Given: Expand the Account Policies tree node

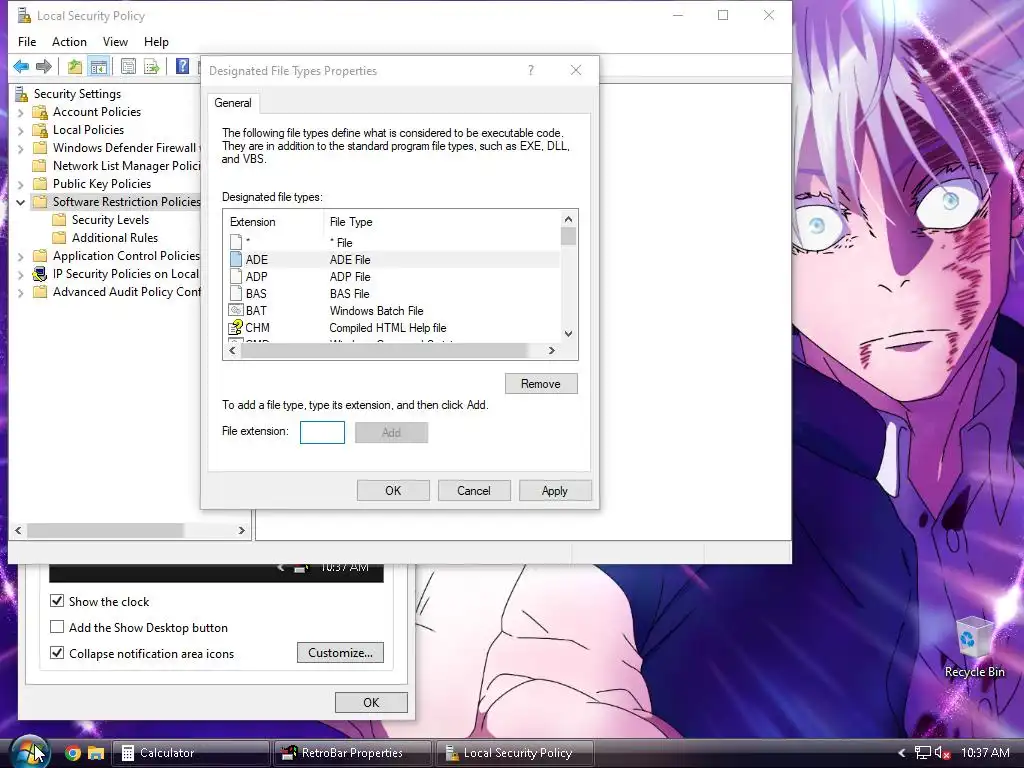Looking at the screenshot, I should (x=20, y=113).
